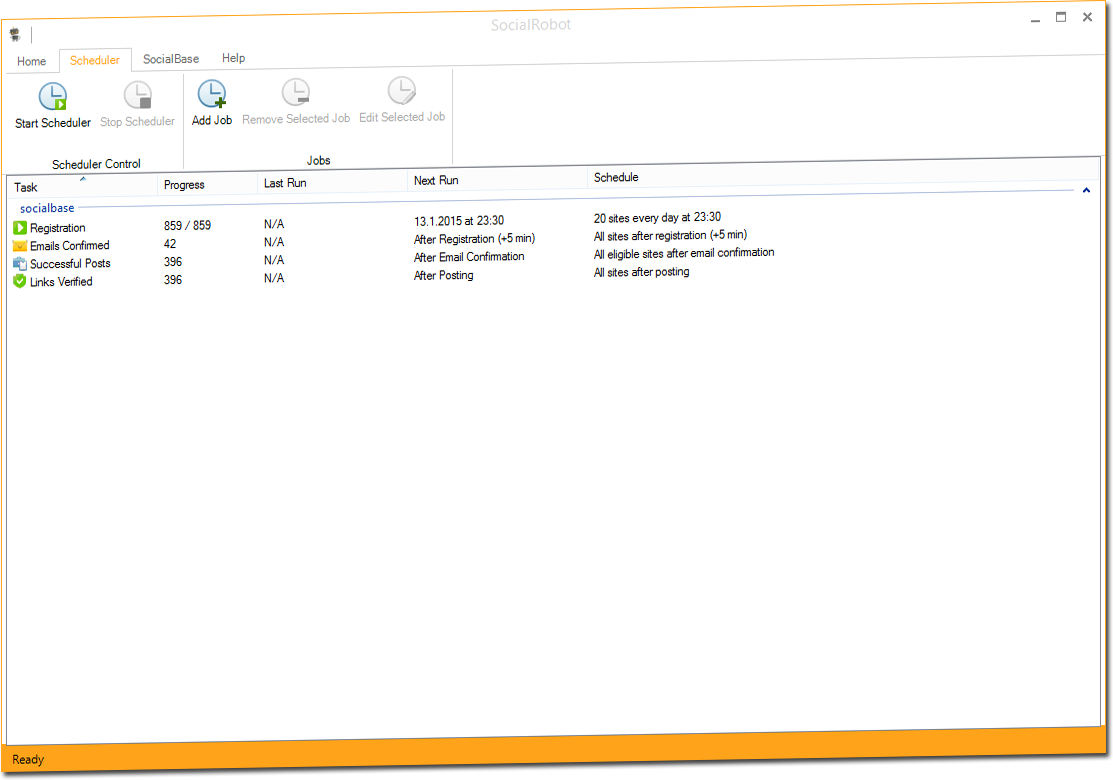Click the Add Job clock icon

click(212, 94)
